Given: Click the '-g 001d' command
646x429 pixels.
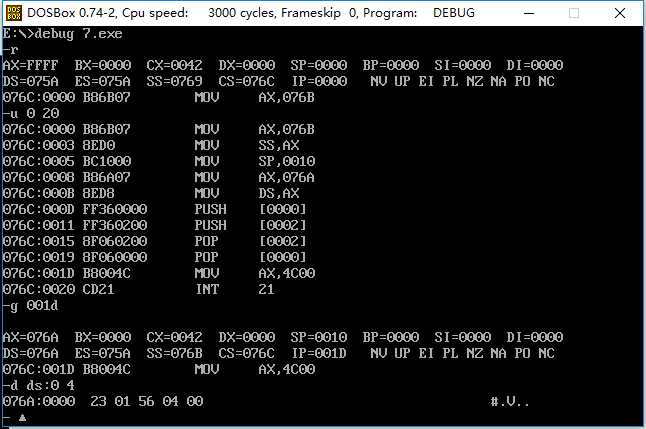Looking at the screenshot, I should pos(30,306).
